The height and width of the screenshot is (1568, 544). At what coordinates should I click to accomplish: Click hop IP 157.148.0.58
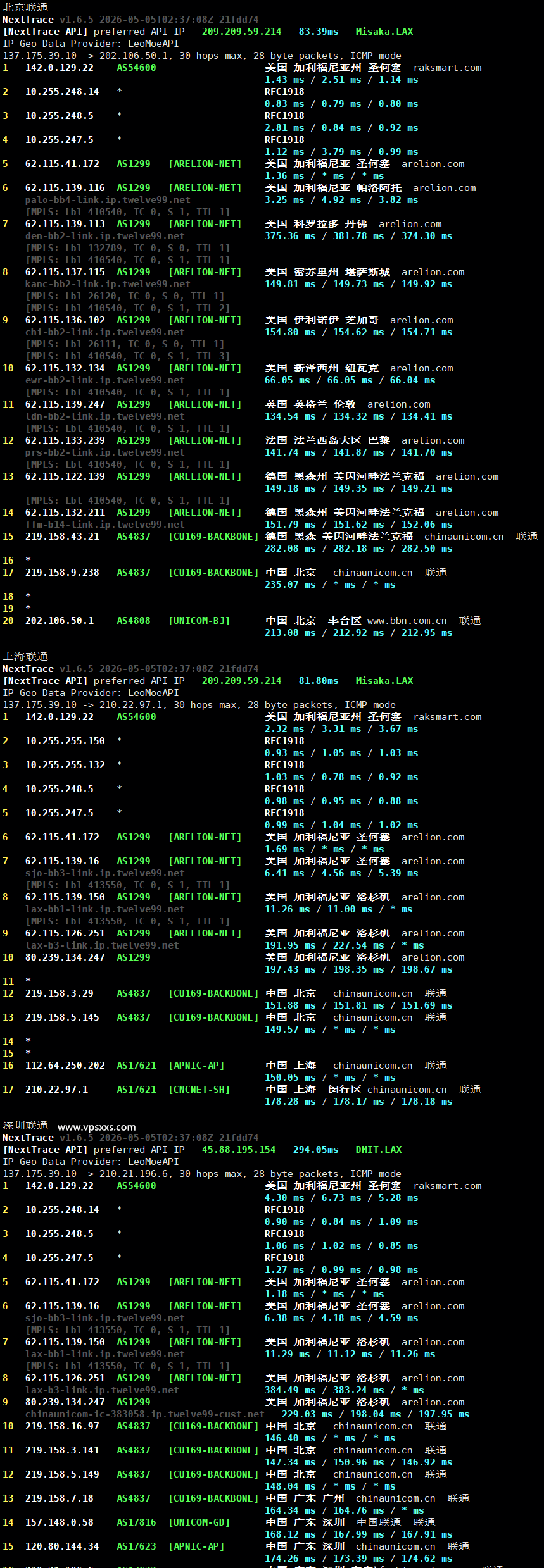point(60,1522)
